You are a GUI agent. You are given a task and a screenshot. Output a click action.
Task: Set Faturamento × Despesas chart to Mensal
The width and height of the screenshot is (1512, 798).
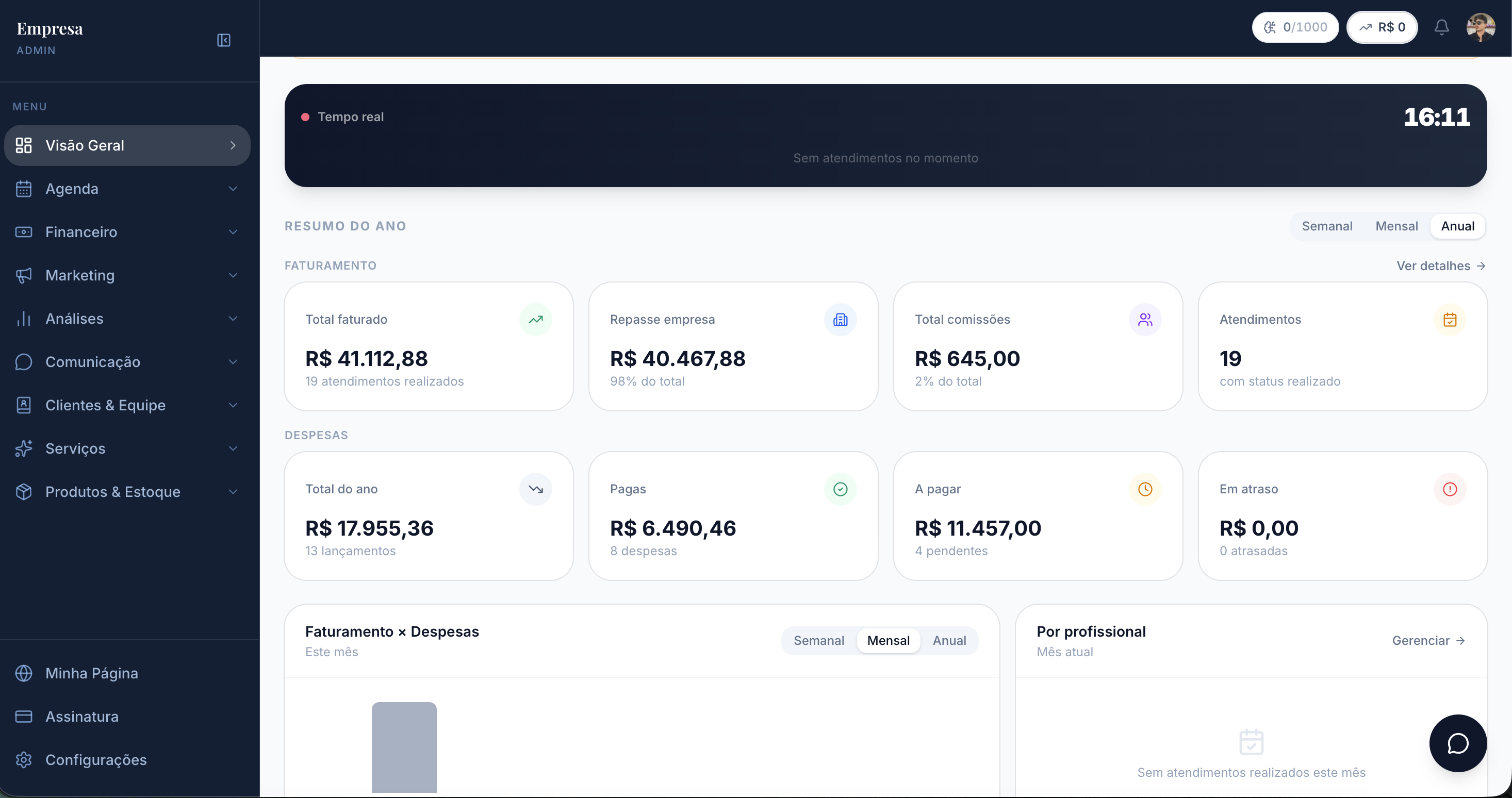click(888, 641)
